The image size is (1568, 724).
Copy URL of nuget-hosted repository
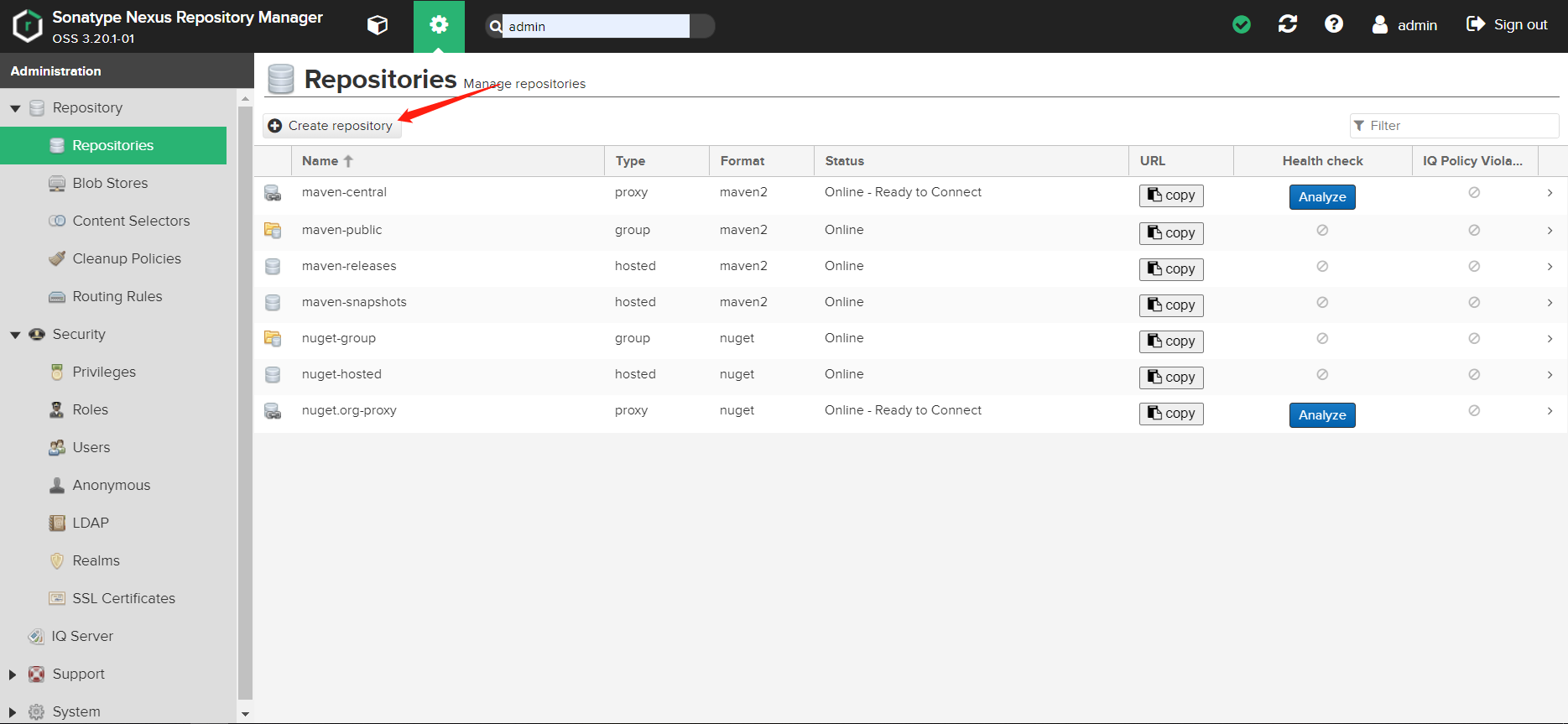(1171, 378)
